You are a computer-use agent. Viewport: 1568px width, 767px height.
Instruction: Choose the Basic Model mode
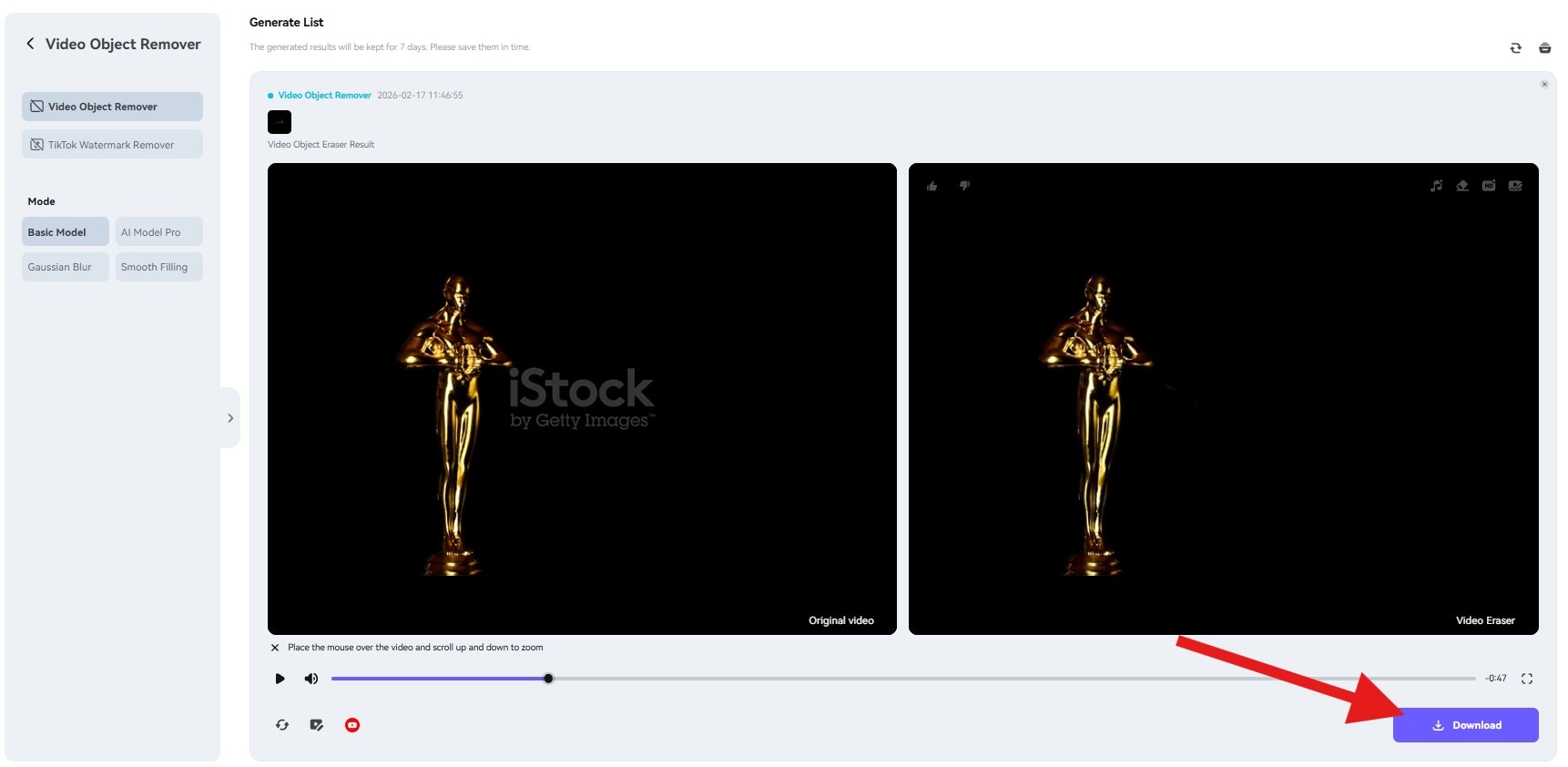coord(66,232)
